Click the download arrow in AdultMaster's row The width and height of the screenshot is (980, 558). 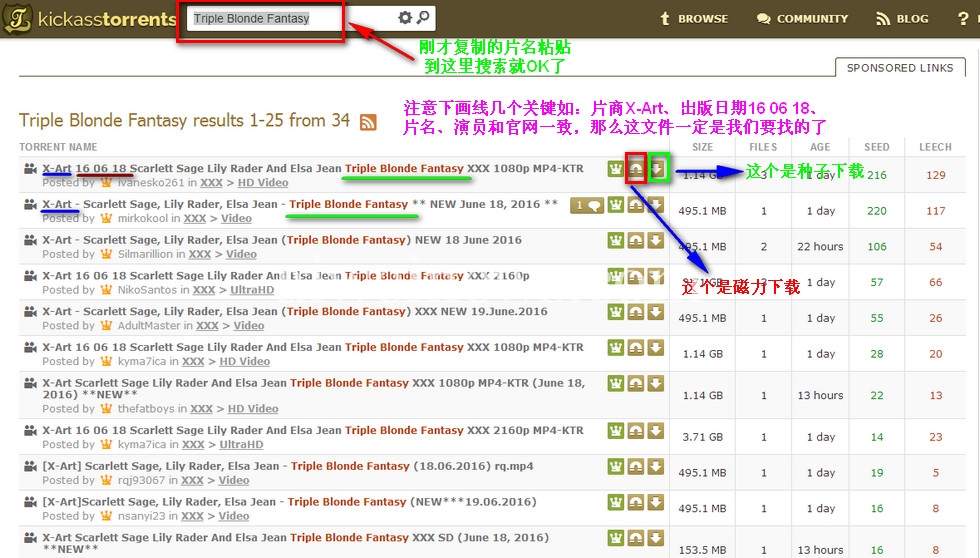(656, 312)
